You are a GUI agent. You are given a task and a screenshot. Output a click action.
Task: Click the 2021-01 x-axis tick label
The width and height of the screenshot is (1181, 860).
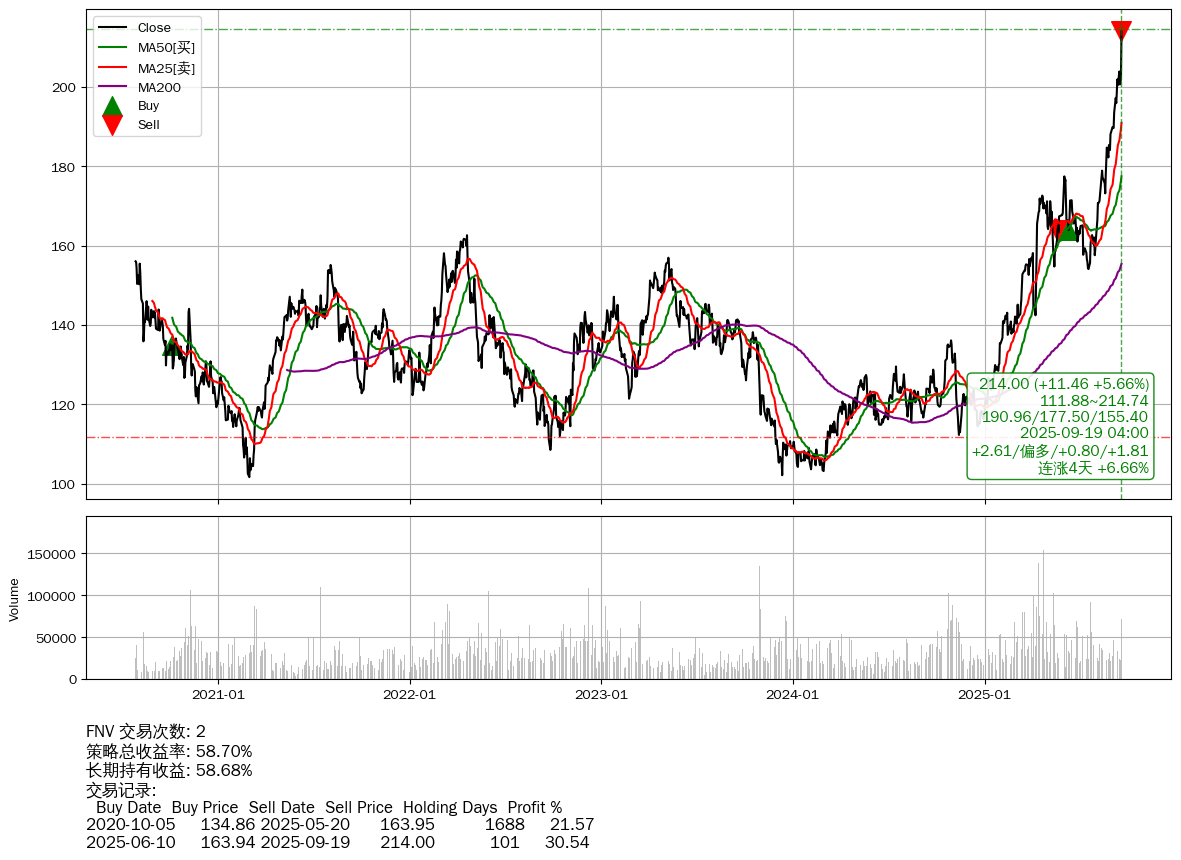coord(218,695)
